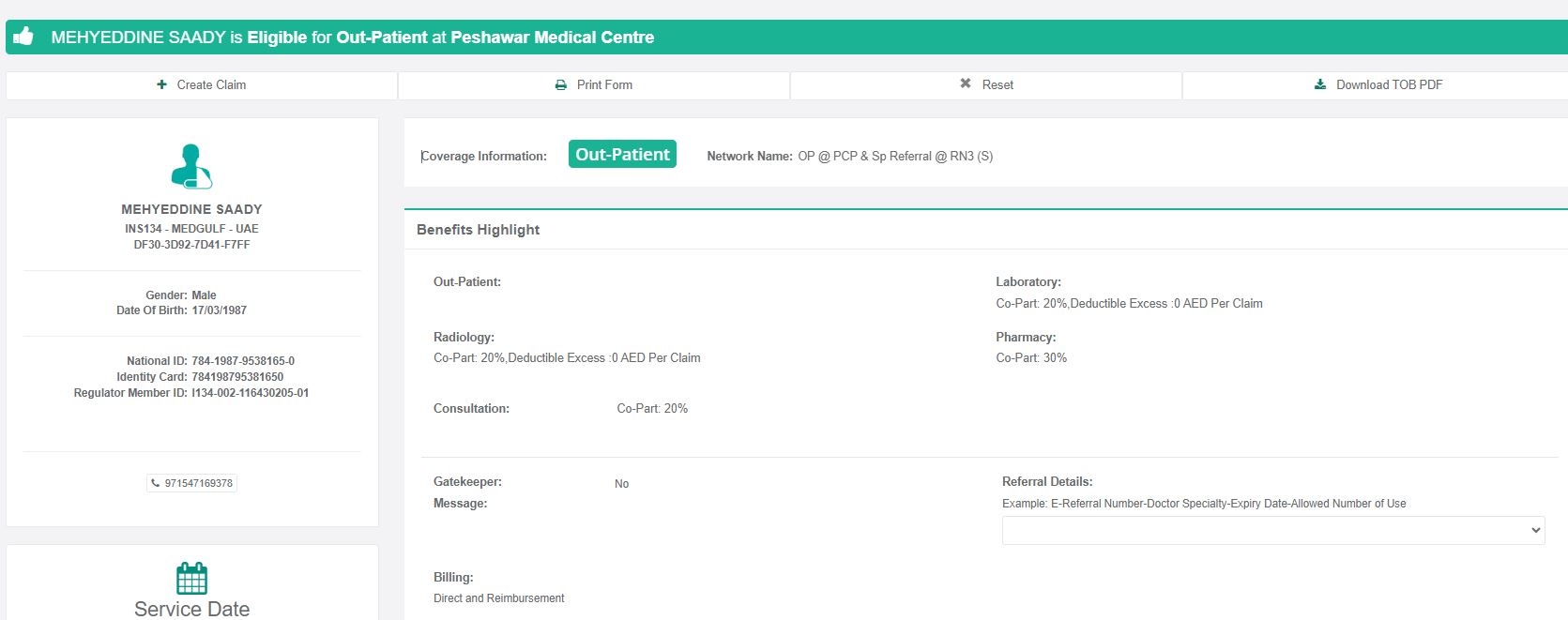This screenshot has width=1568, height=620.
Task: Click the green Out-Patient coverage badge
Action: [622, 155]
